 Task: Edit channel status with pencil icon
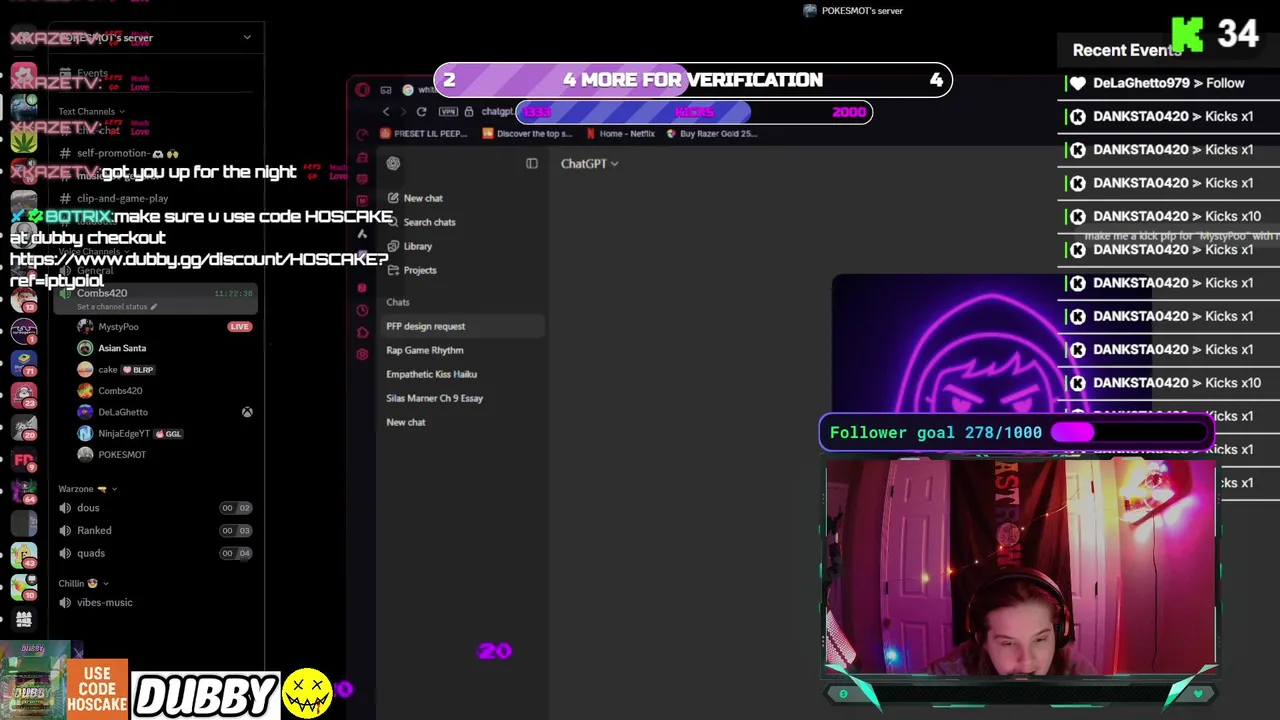[x=153, y=307]
